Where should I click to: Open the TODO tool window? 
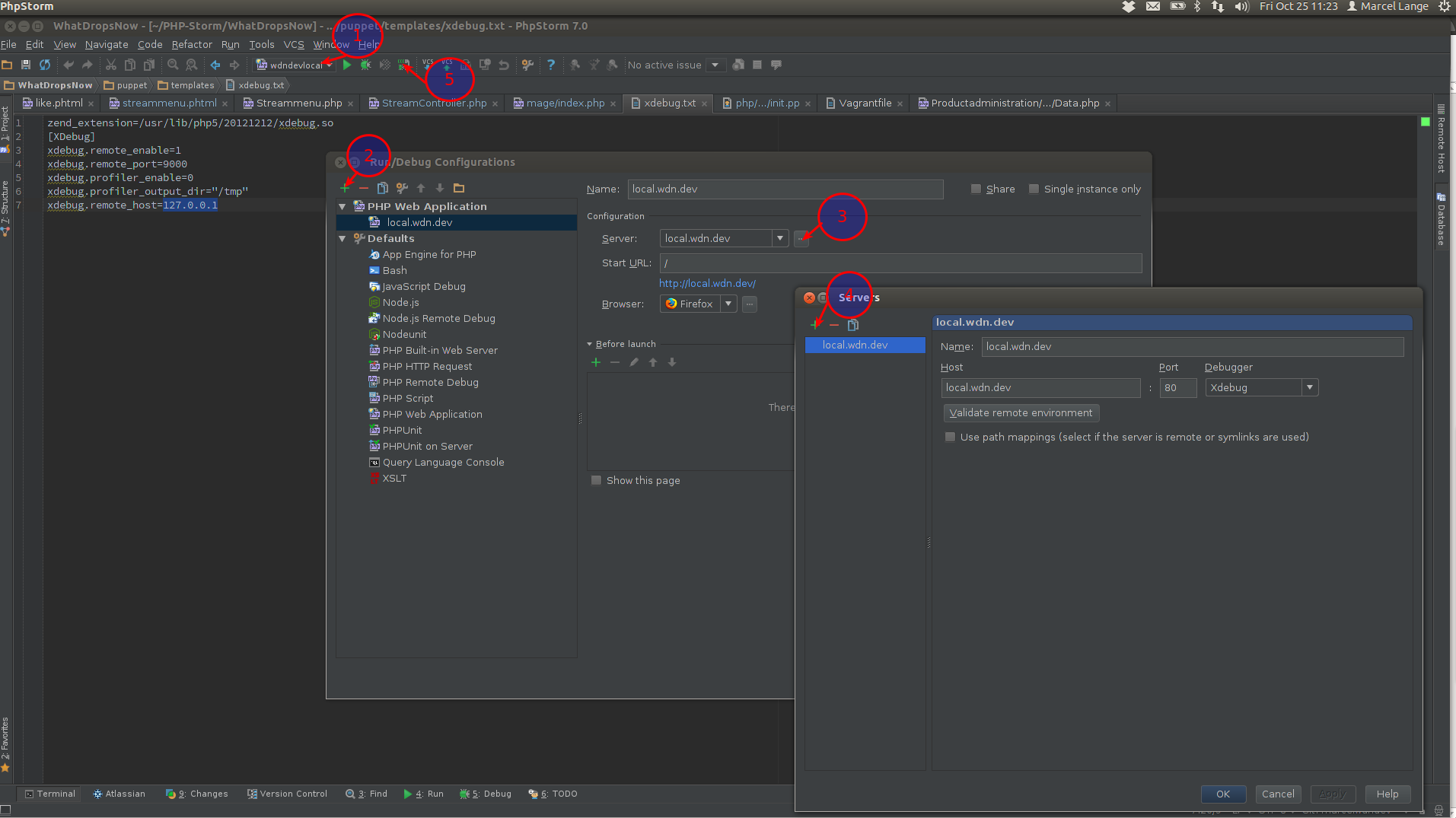(x=553, y=794)
